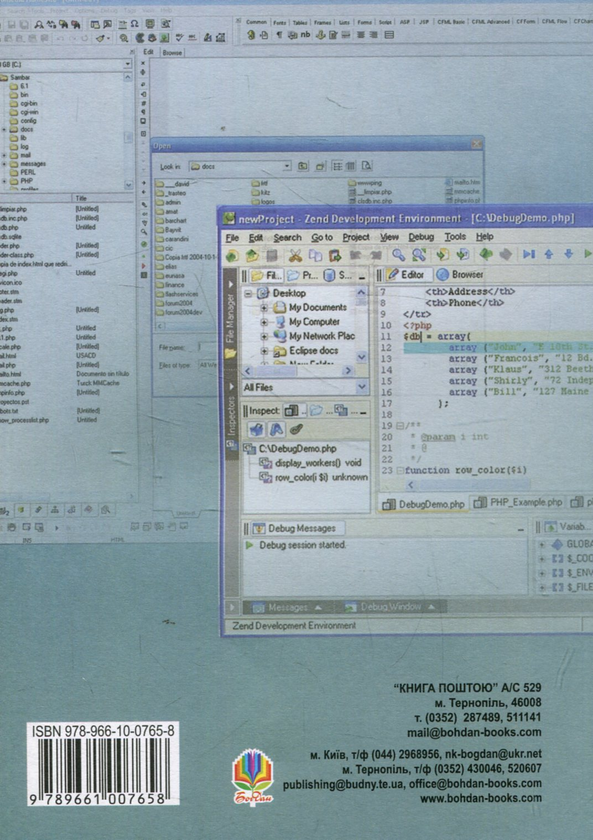593x840 pixels.
Task: Open the PHP_Example.php file tab
Action: pyautogui.click(x=518, y=502)
